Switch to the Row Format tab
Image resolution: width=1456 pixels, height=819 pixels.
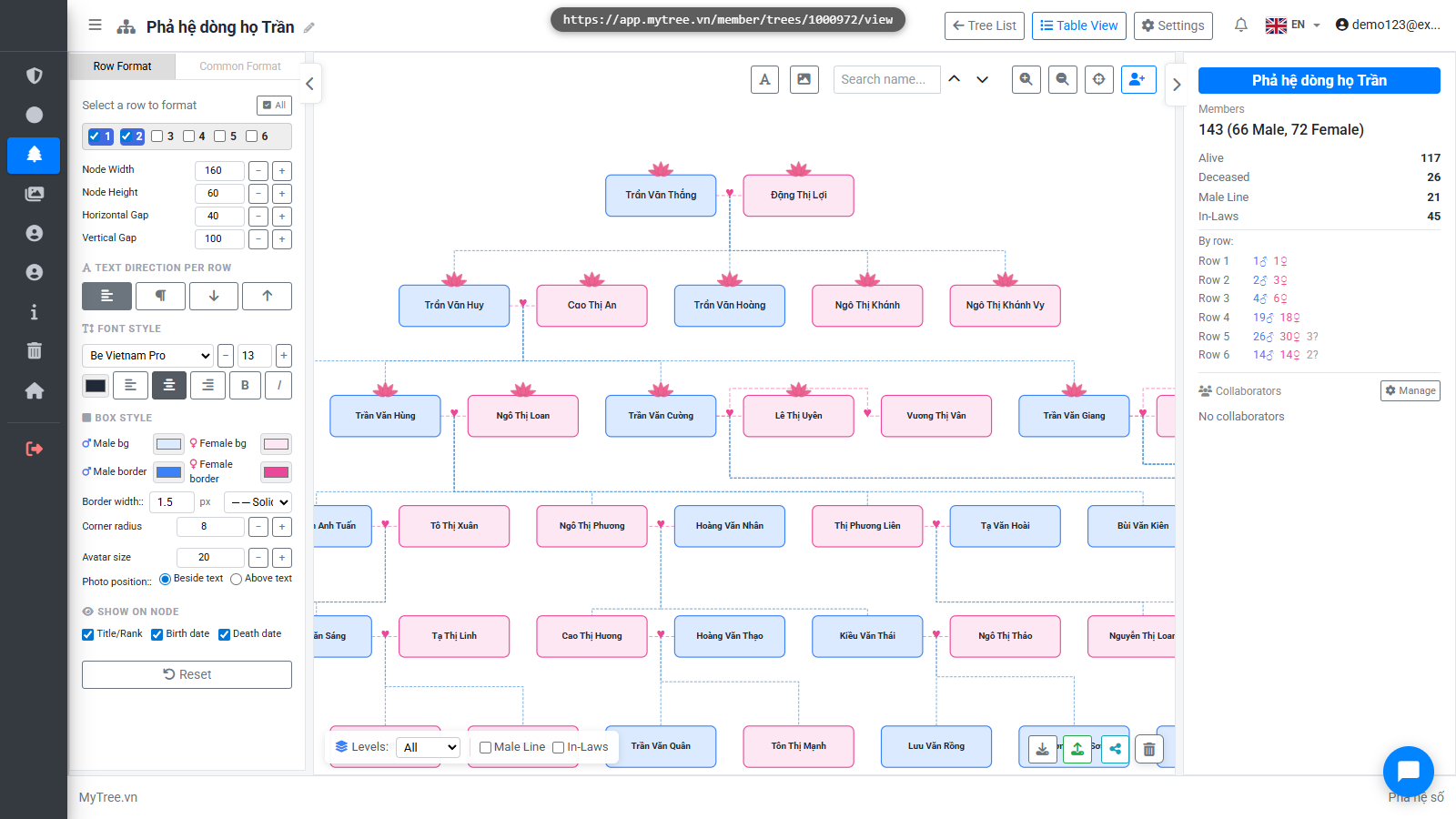[122, 66]
